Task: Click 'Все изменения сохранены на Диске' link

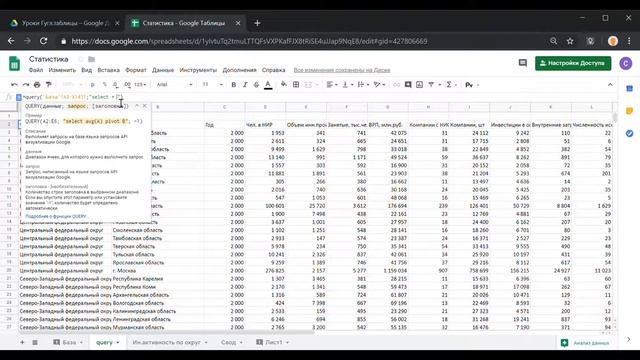Action: (x=342, y=70)
